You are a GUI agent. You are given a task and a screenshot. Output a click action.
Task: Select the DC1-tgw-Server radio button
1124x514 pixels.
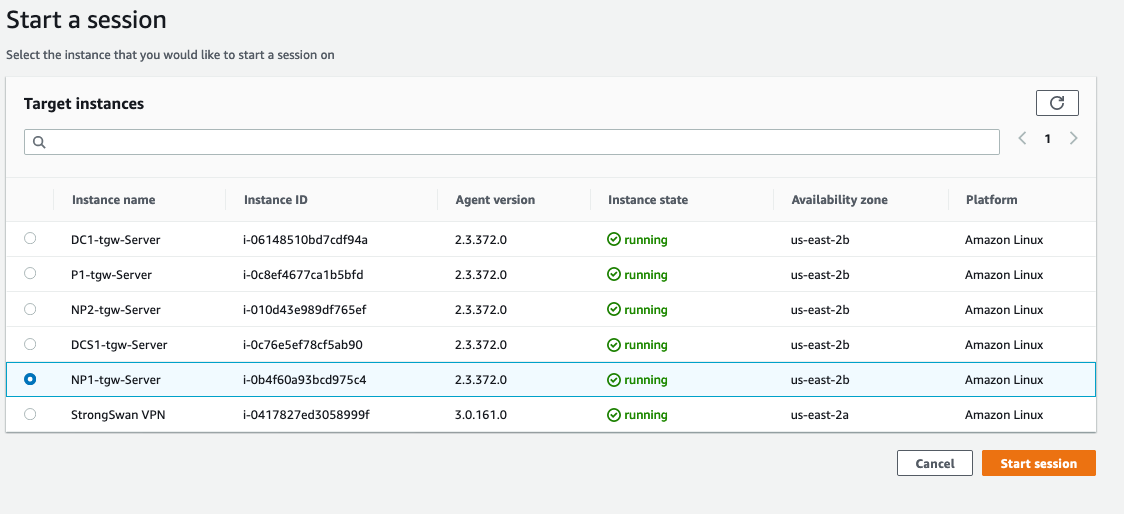(30, 239)
